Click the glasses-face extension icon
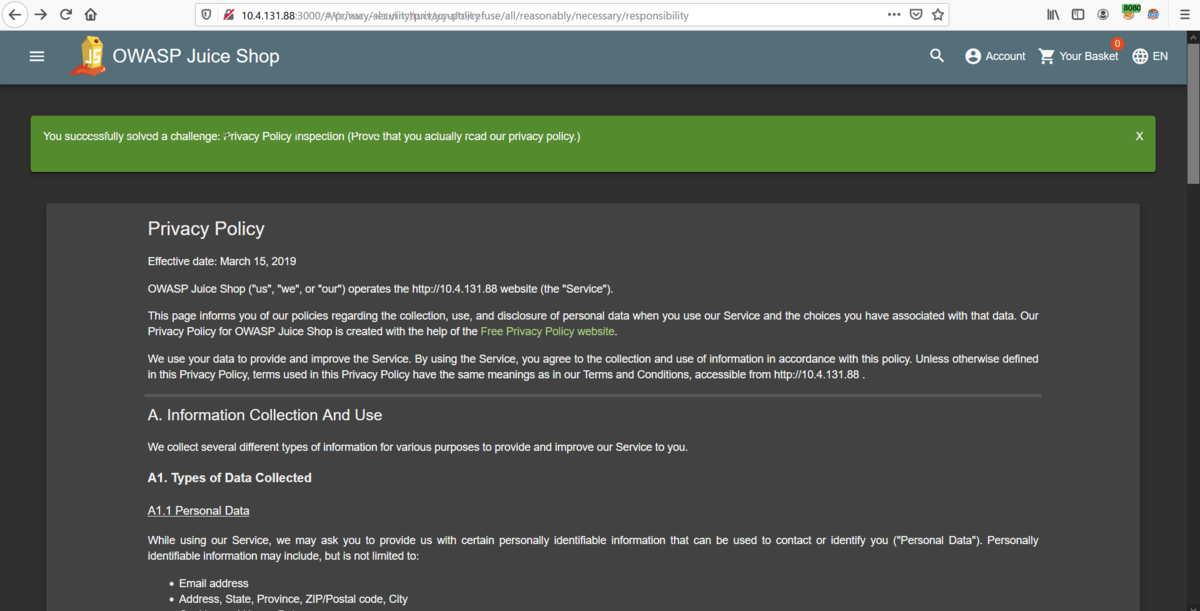The width and height of the screenshot is (1200, 611). click(x=1153, y=15)
